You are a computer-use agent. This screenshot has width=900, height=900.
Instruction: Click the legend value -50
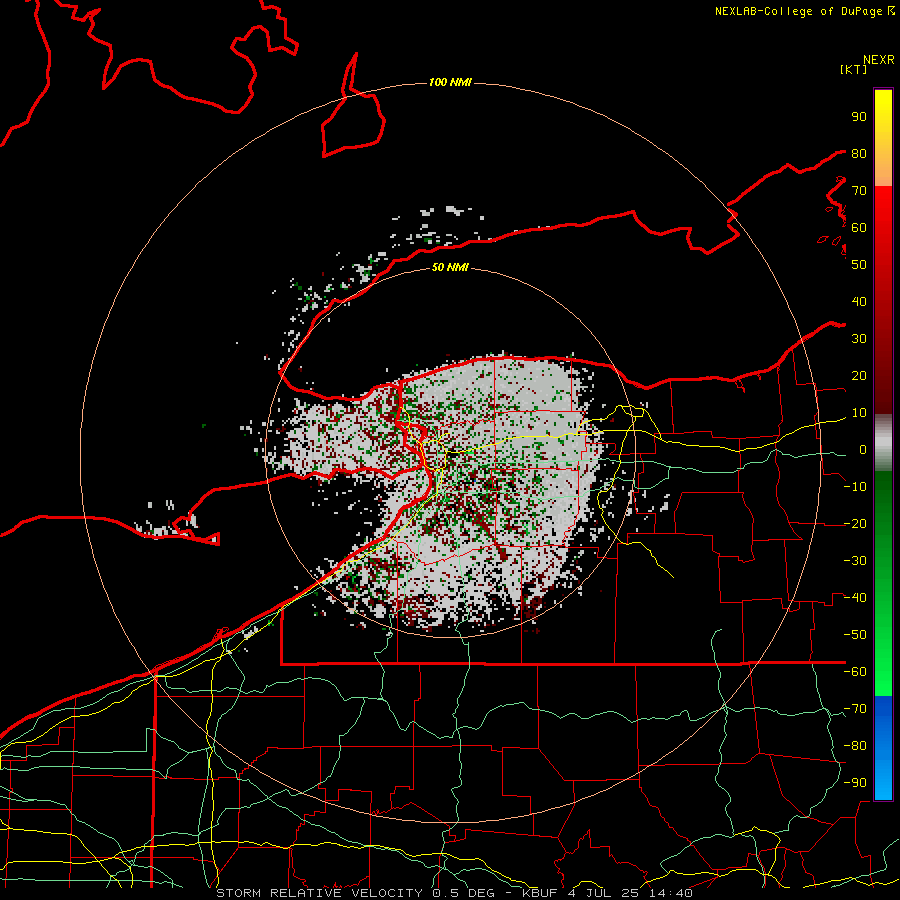click(855, 635)
